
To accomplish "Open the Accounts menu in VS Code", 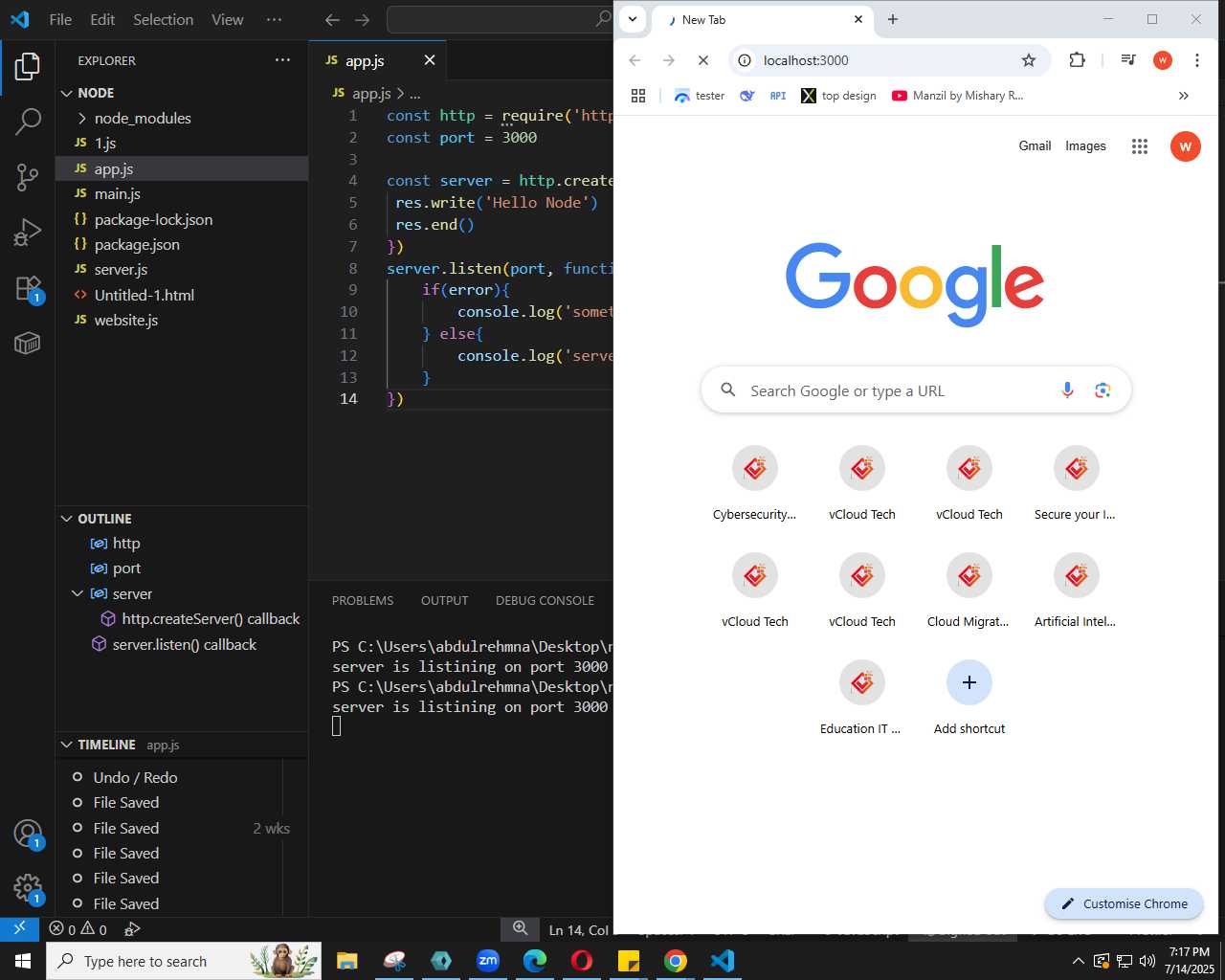I will pos(28,834).
